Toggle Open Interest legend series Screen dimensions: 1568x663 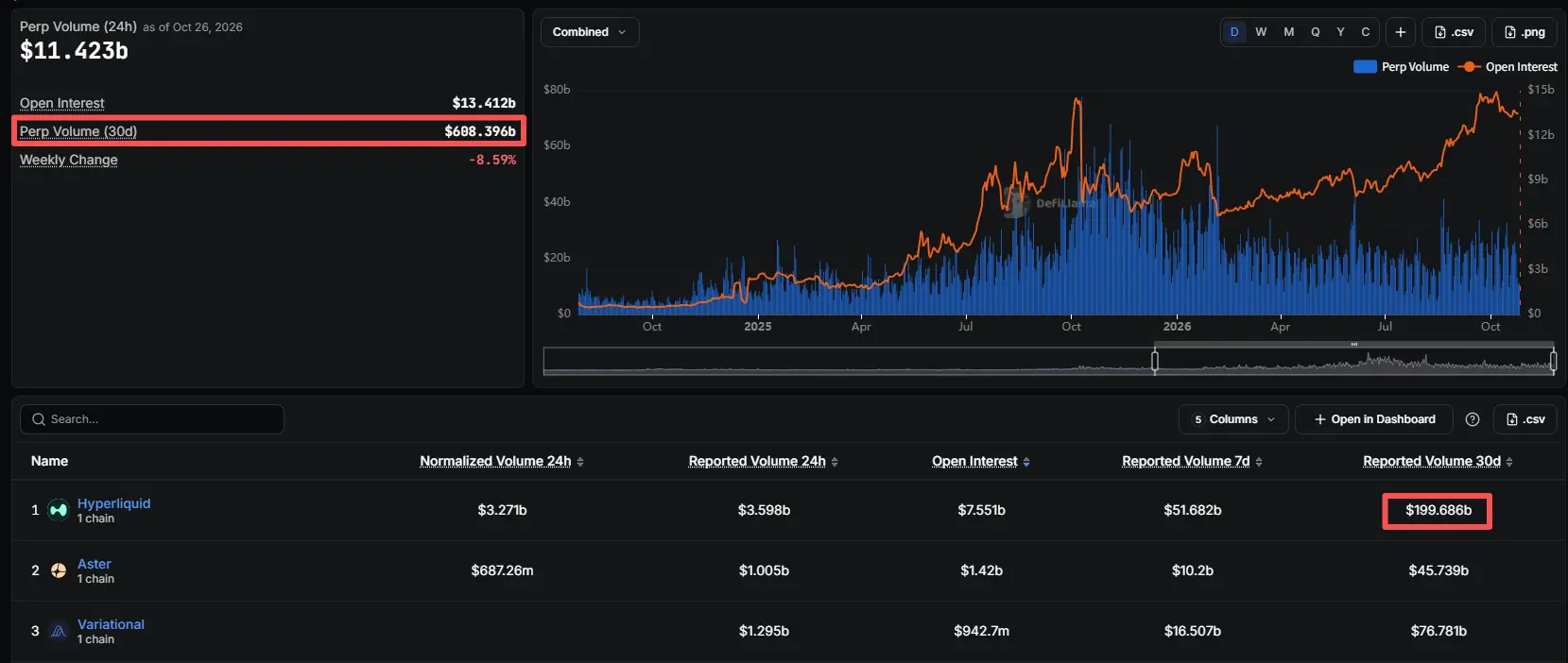[1508, 67]
